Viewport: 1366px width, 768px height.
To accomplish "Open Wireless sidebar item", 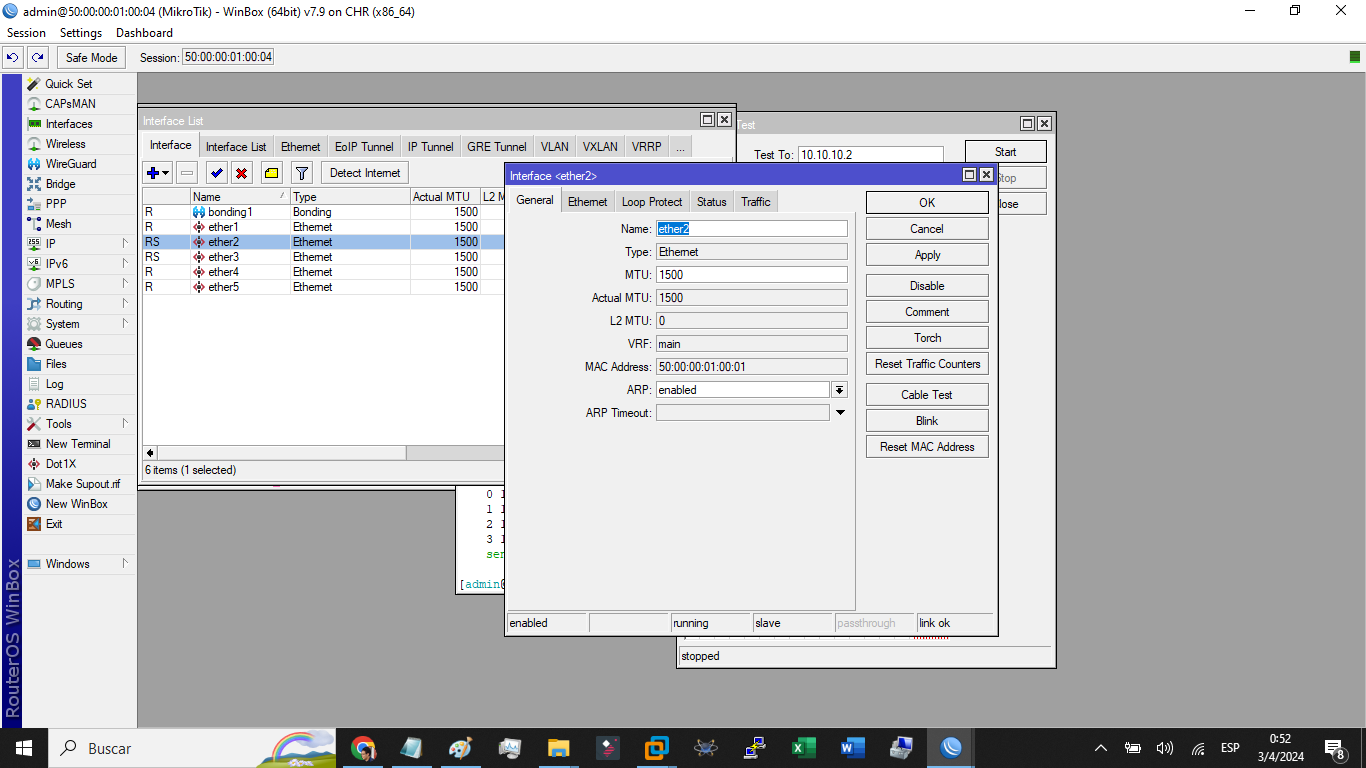I will (66, 144).
